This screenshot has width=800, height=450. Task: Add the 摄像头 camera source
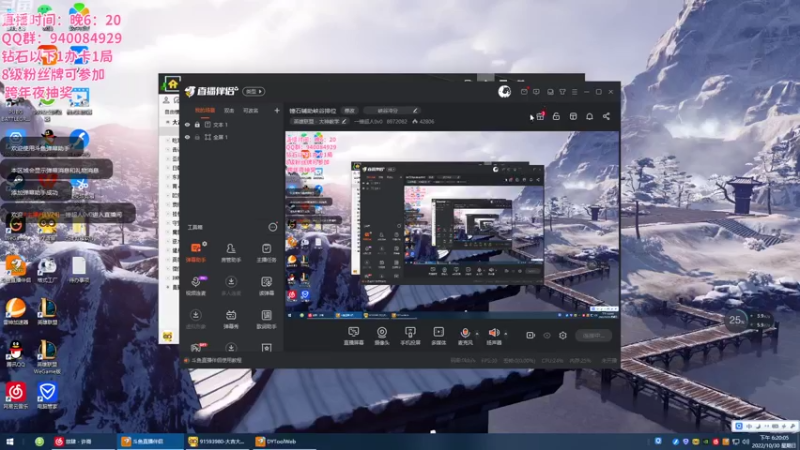[382, 336]
